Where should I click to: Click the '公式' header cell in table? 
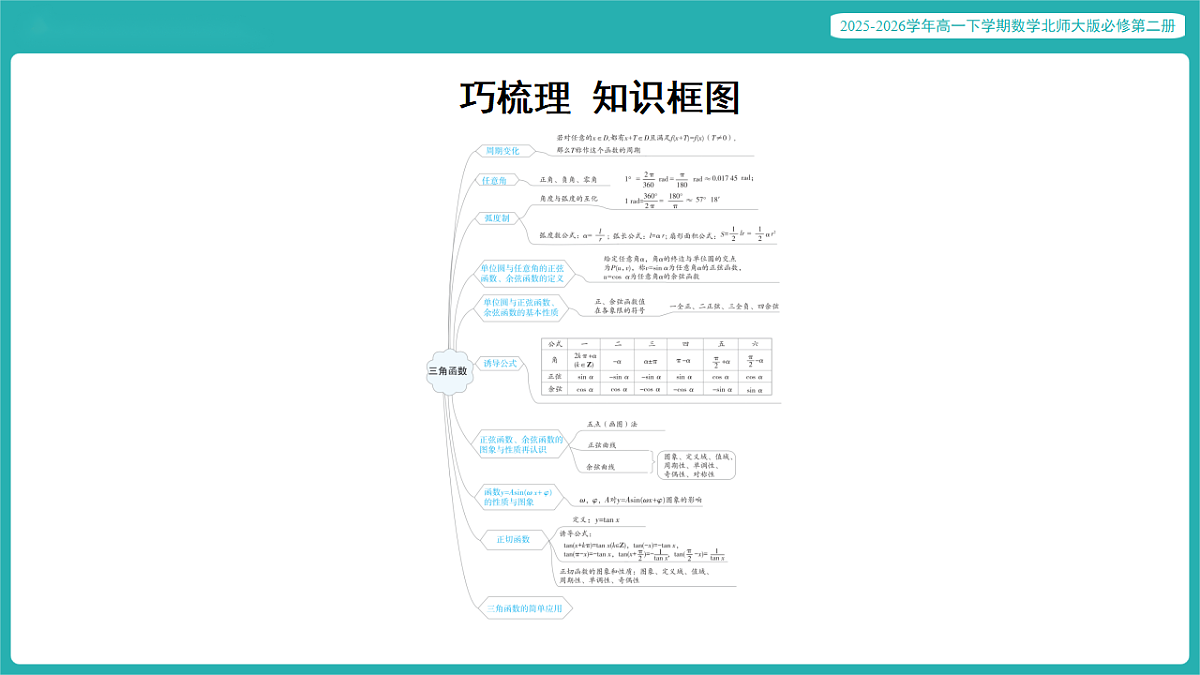(x=555, y=343)
